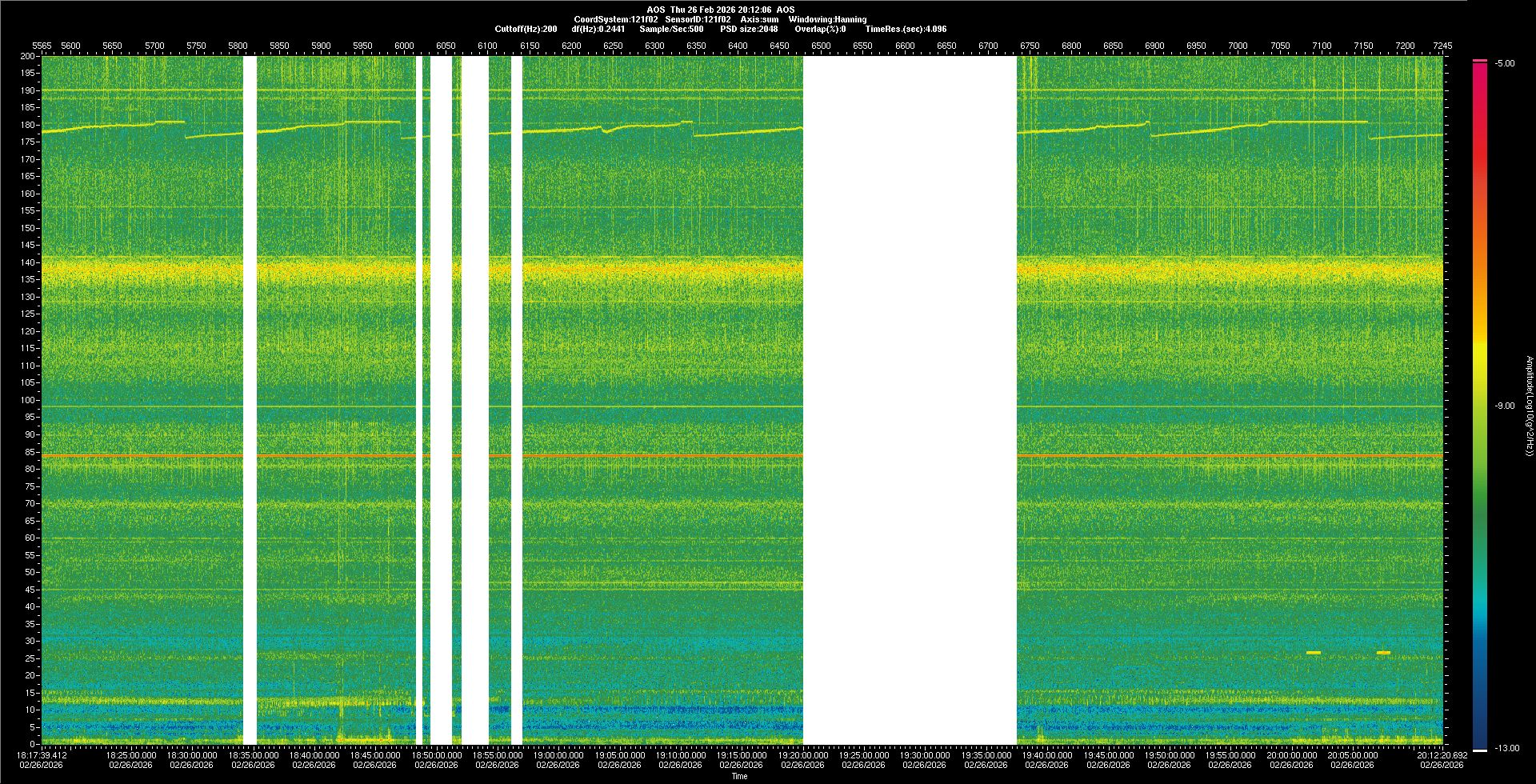Select the 18:25:00.000 time tick label

[131, 755]
